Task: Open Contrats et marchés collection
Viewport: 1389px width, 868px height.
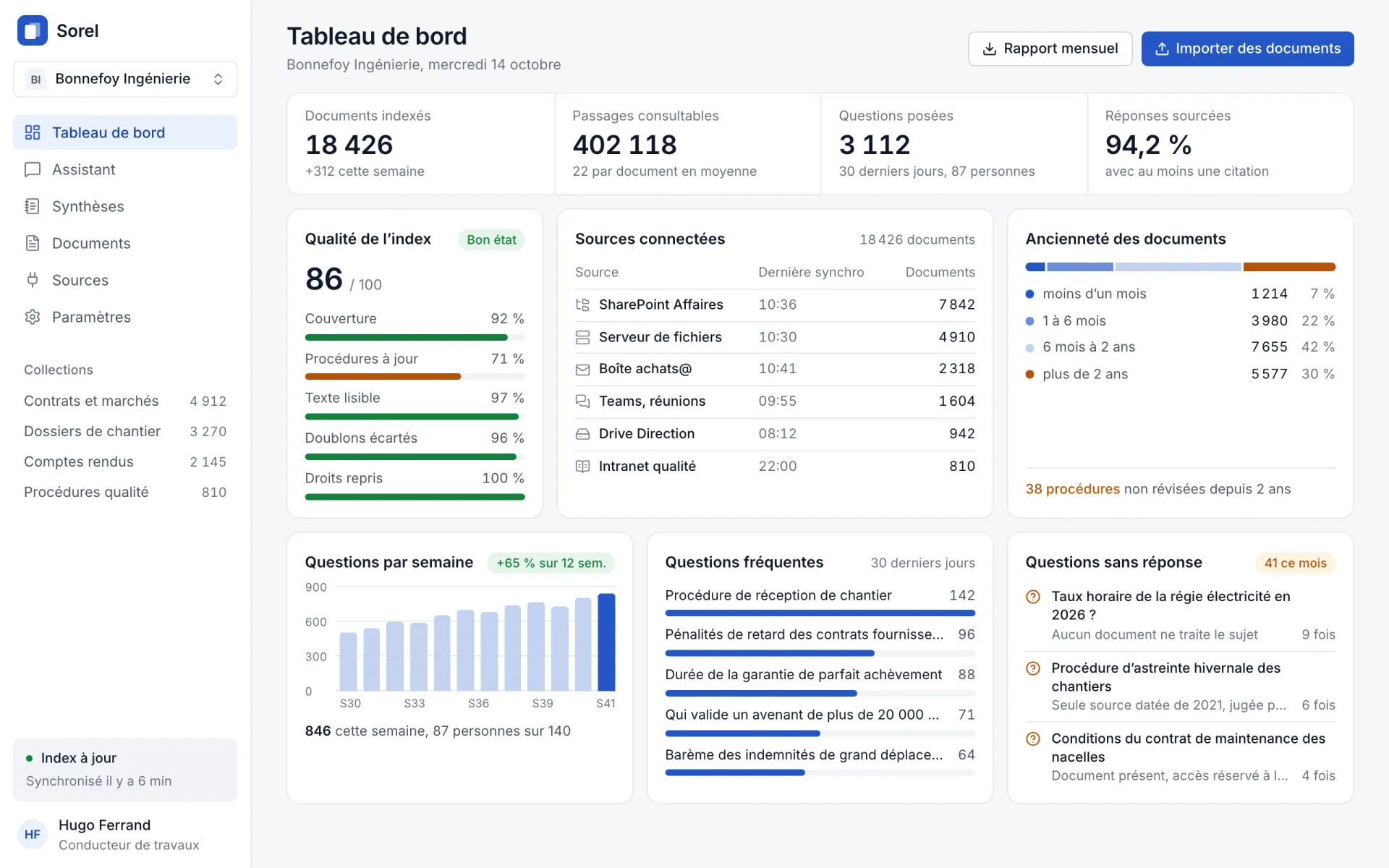Action: point(125,401)
